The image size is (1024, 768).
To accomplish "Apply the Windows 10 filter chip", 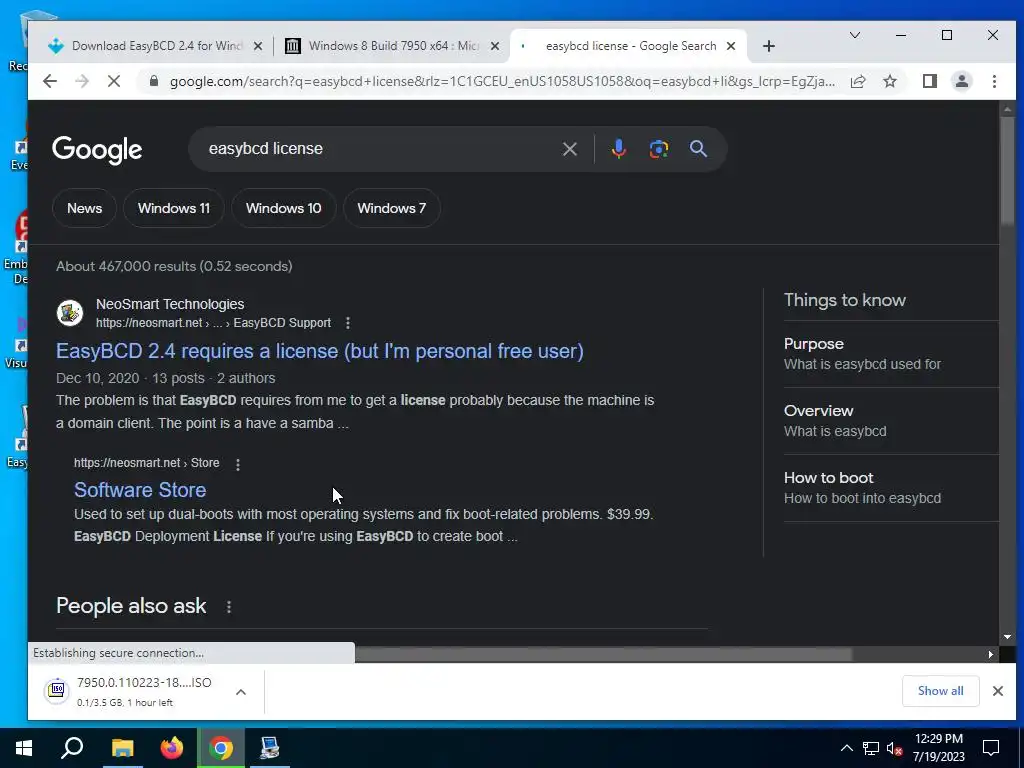I will tap(283, 208).
